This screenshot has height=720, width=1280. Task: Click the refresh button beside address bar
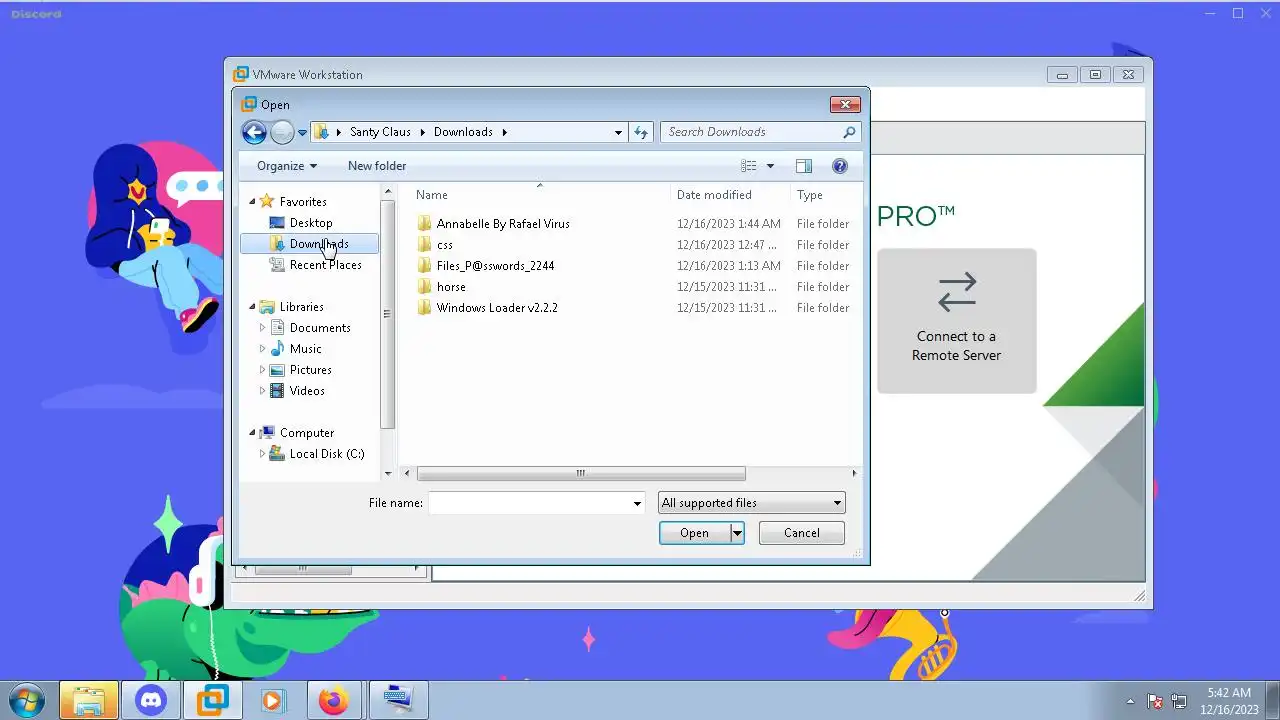641,132
